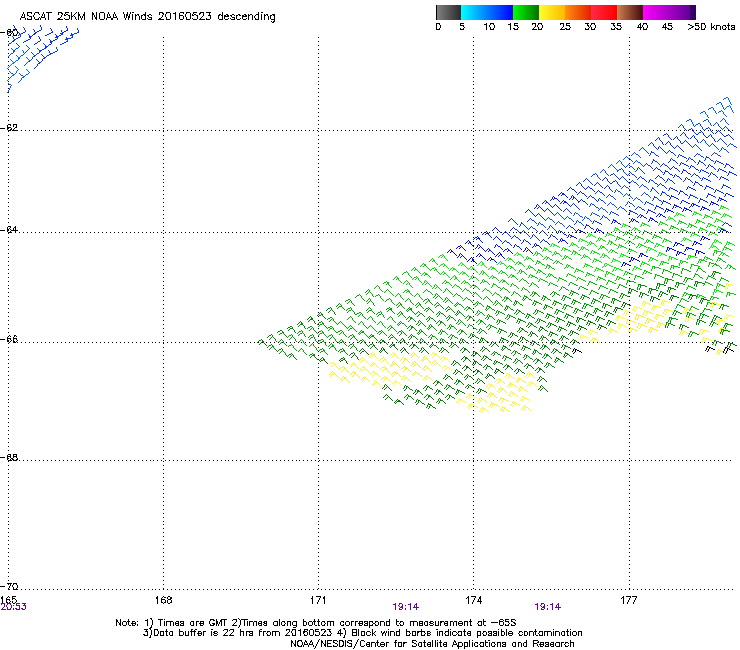Select the brown 35-40 knots legend band
740x650 pixels.
630,12
